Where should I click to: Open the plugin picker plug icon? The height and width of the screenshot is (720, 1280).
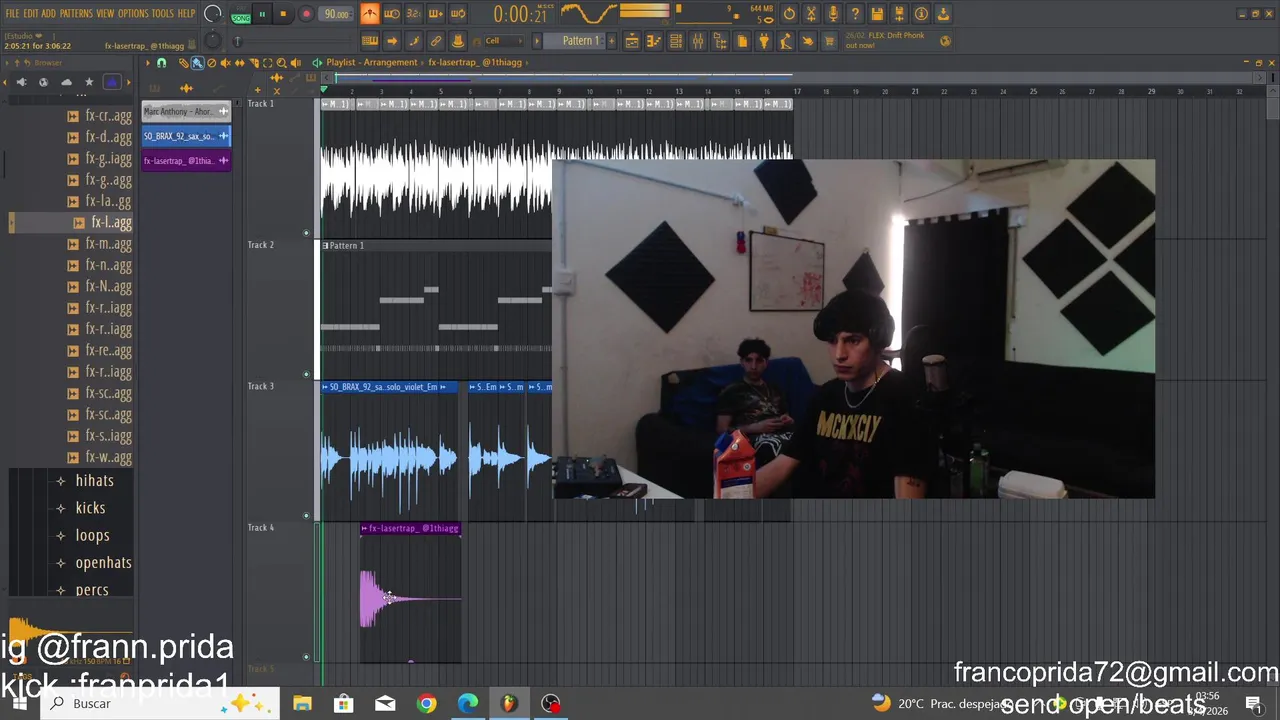[764, 41]
